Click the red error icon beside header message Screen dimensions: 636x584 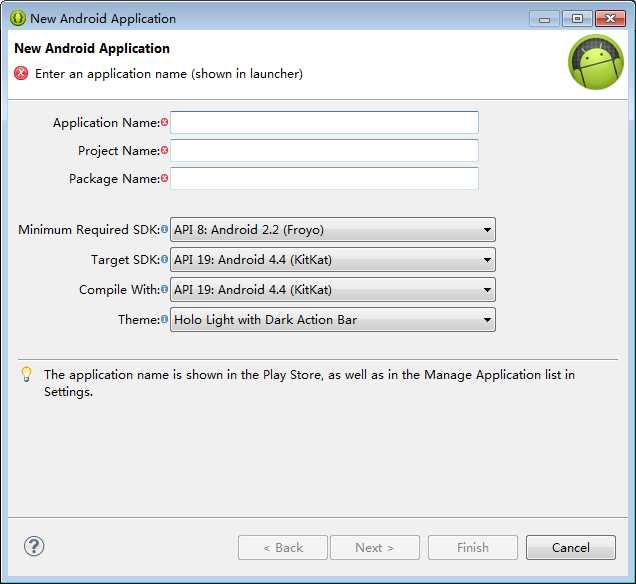(21, 73)
